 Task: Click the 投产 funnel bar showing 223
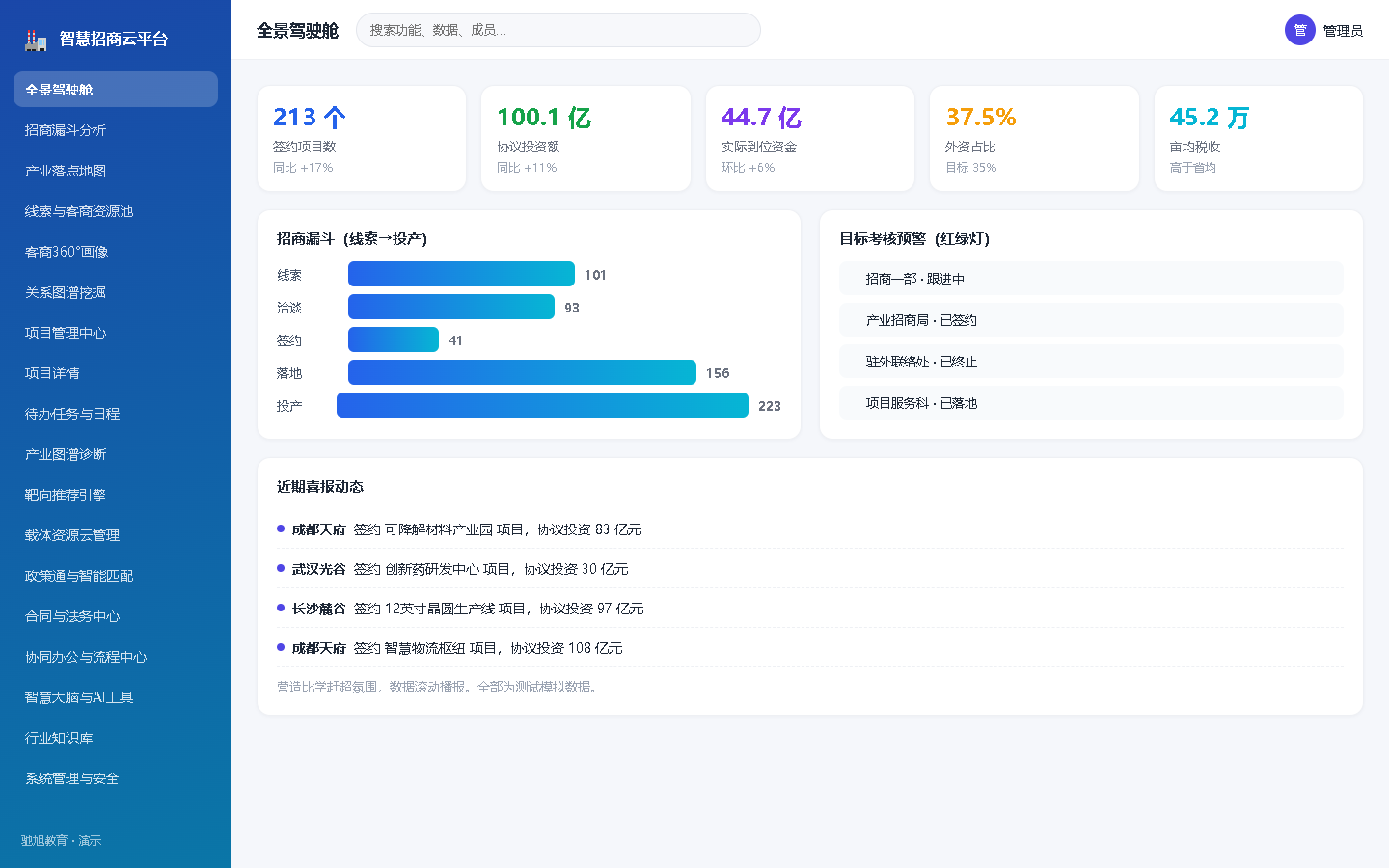click(x=542, y=405)
